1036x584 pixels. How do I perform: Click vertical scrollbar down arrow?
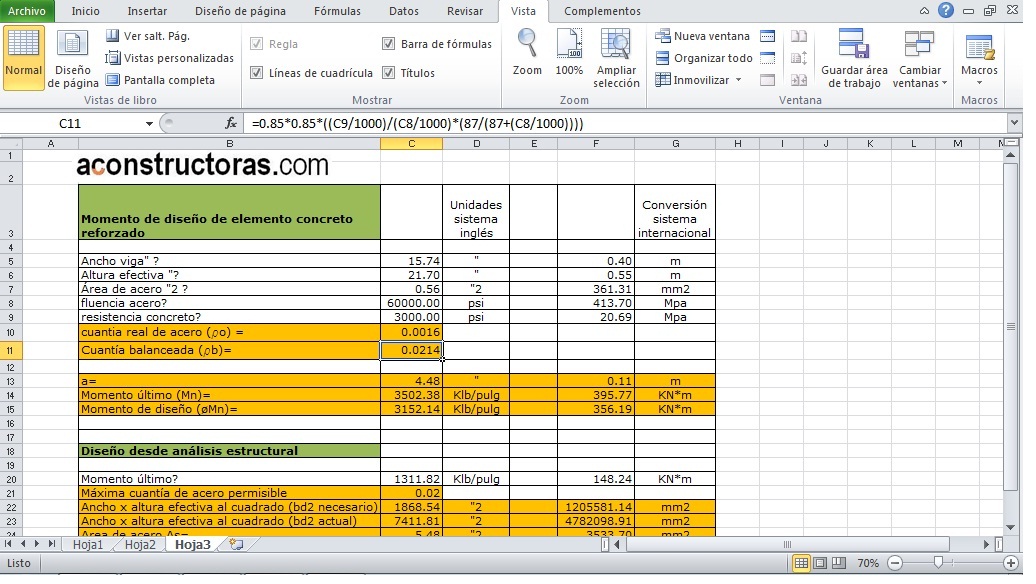(1010, 527)
